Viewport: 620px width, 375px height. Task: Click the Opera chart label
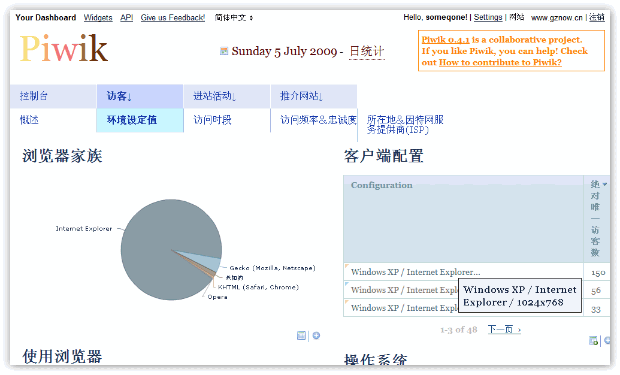[x=217, y=297]
